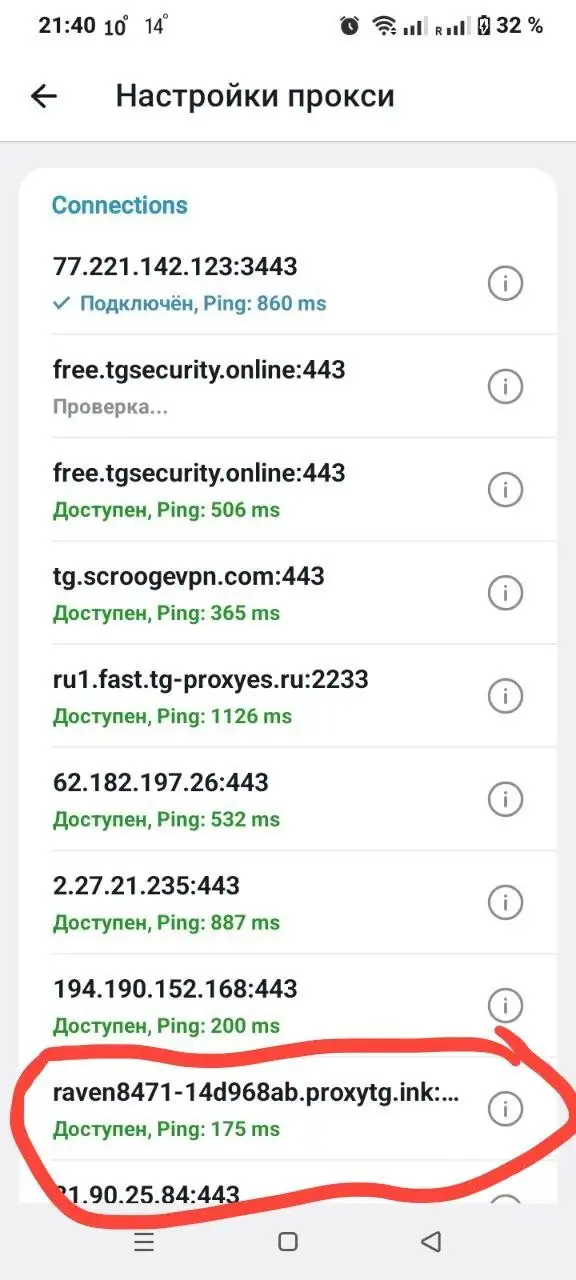Open info for second free.tgsecurity.online entry

point(506,489)
